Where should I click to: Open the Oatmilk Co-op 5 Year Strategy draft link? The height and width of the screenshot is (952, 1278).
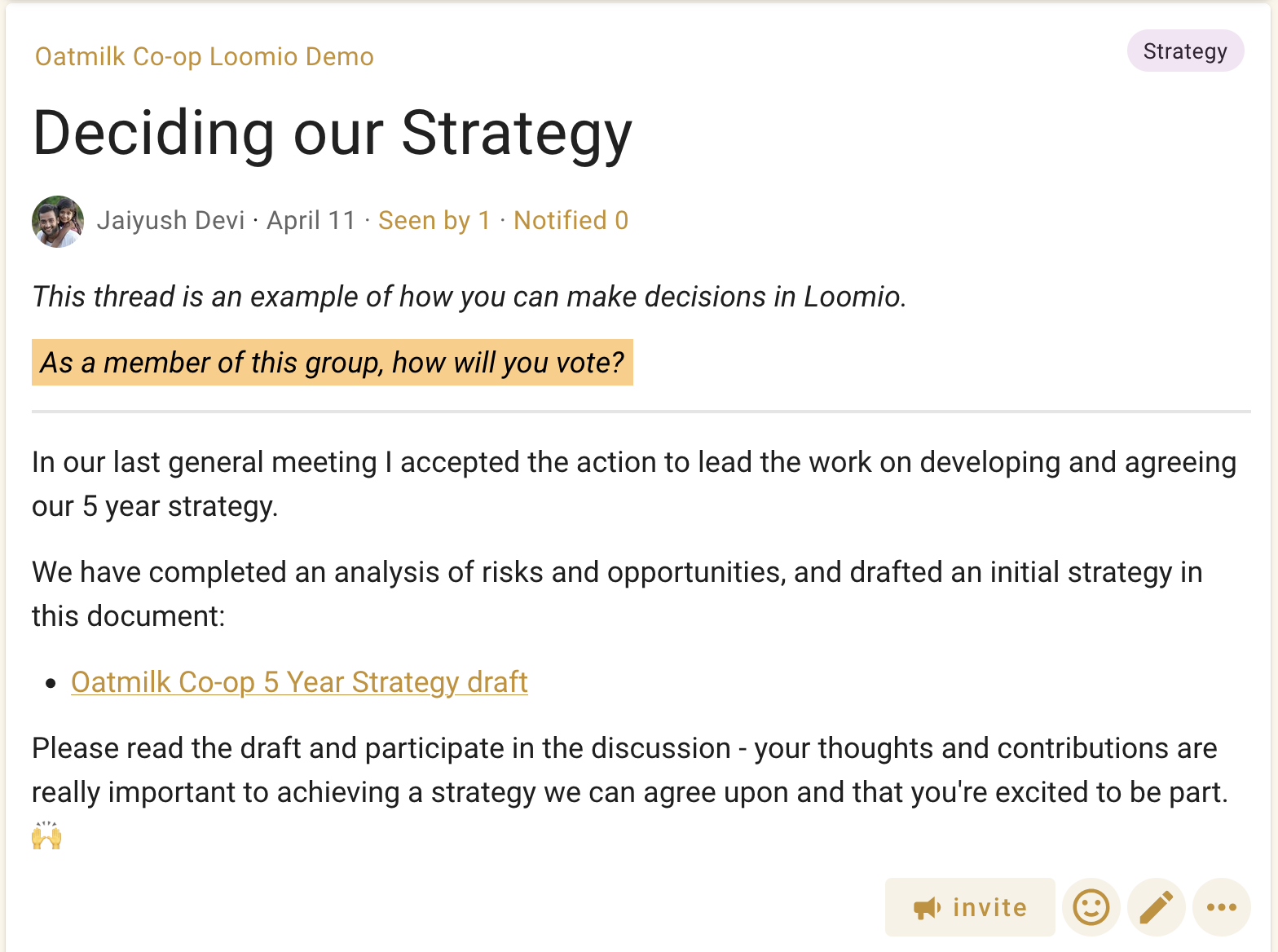(x=299, y=682)
